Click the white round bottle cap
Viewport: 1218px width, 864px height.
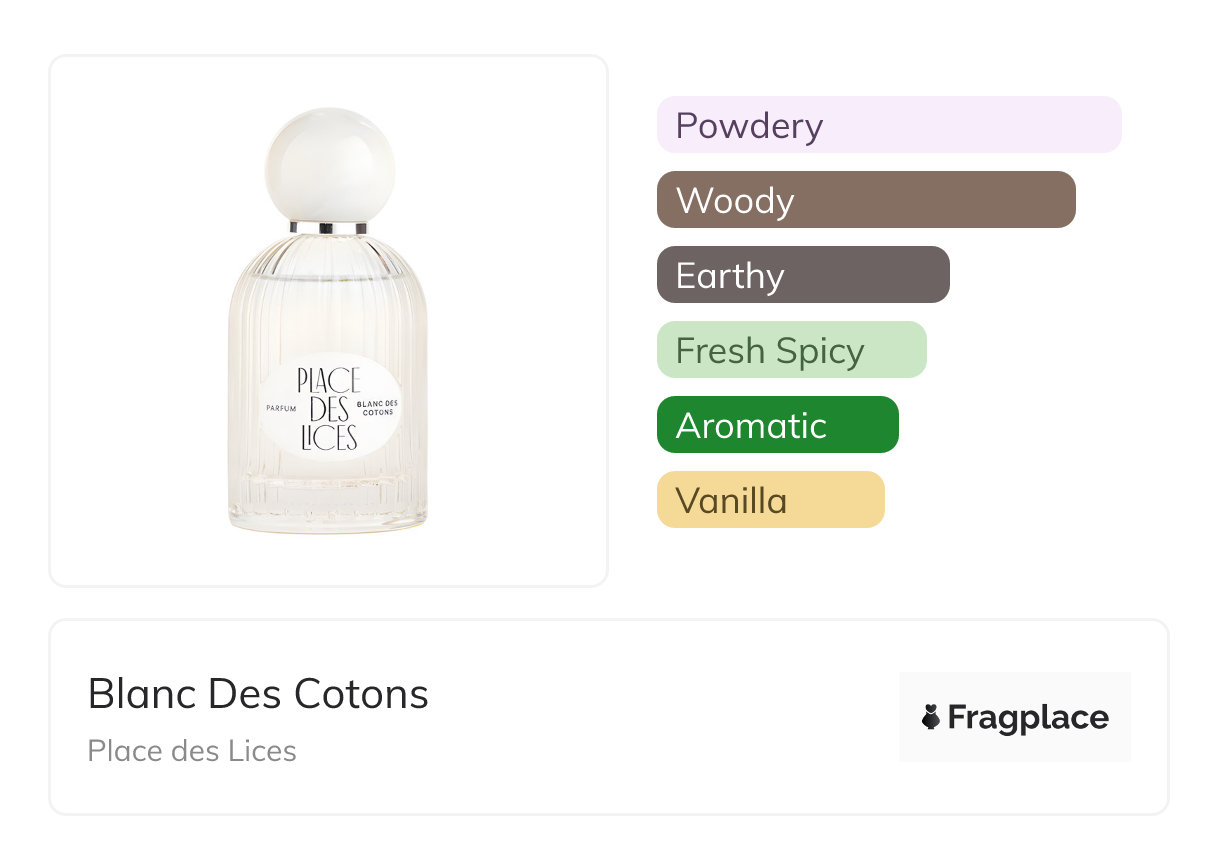click(329, 165)
